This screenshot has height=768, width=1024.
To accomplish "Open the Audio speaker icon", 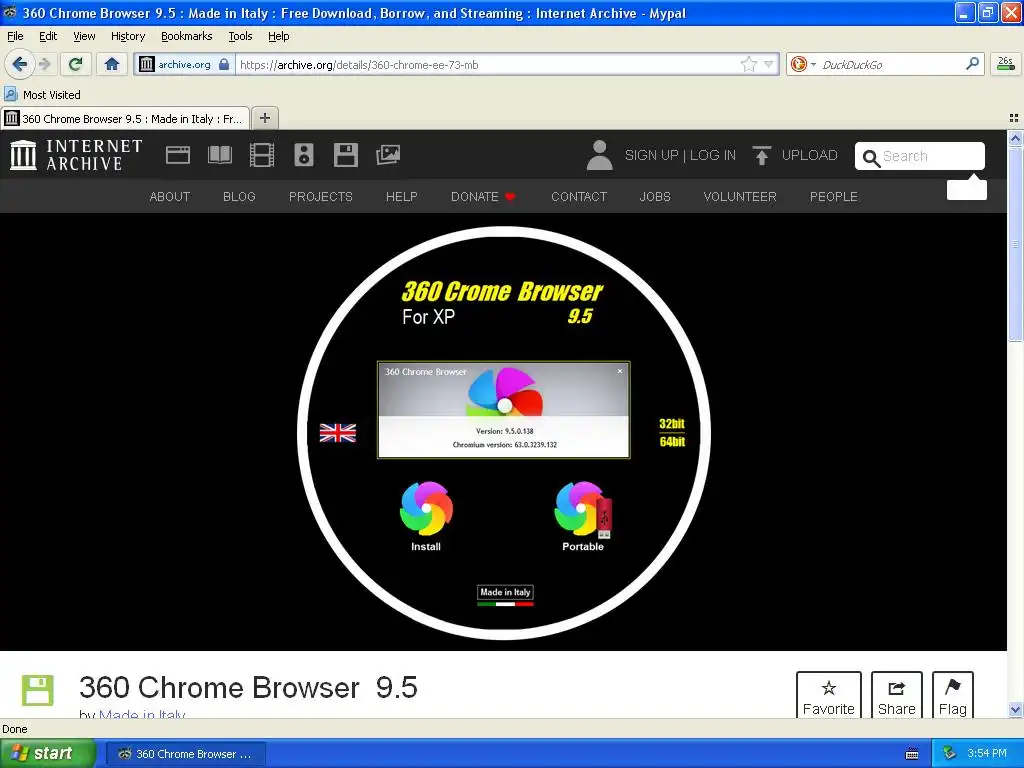I will [304, 155].
